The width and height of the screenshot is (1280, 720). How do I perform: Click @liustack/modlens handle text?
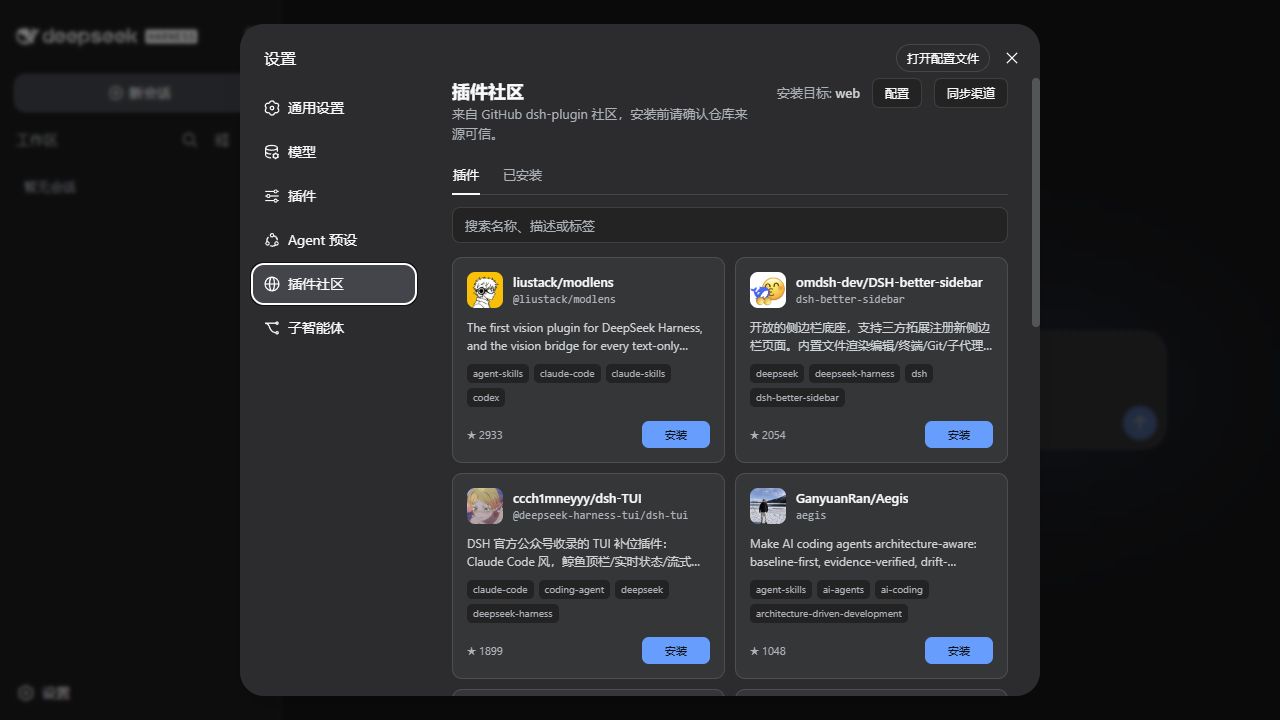564,300
